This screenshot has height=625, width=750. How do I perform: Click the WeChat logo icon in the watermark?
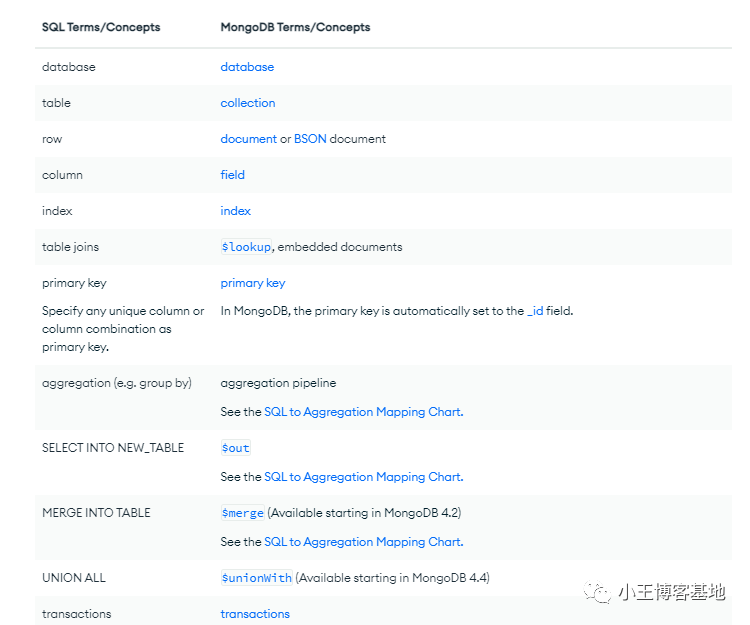599,592
